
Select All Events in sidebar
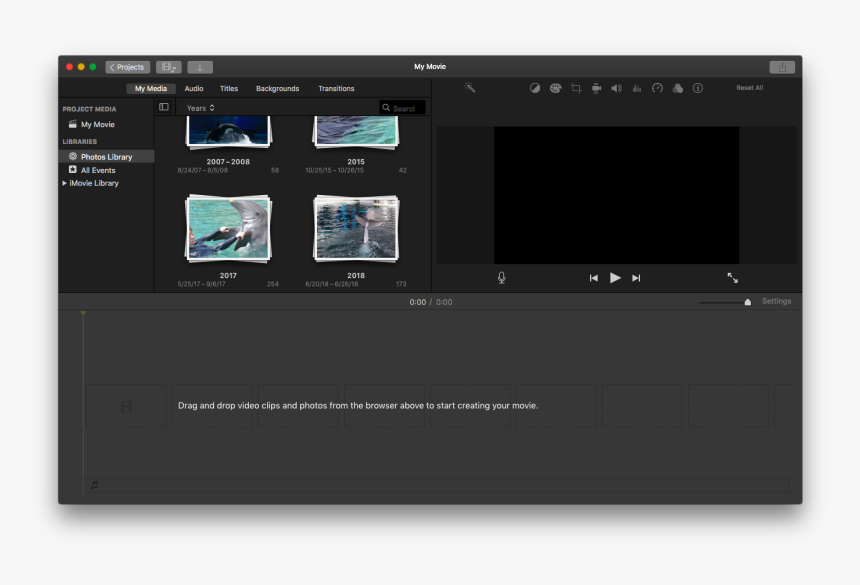(98, 170)
